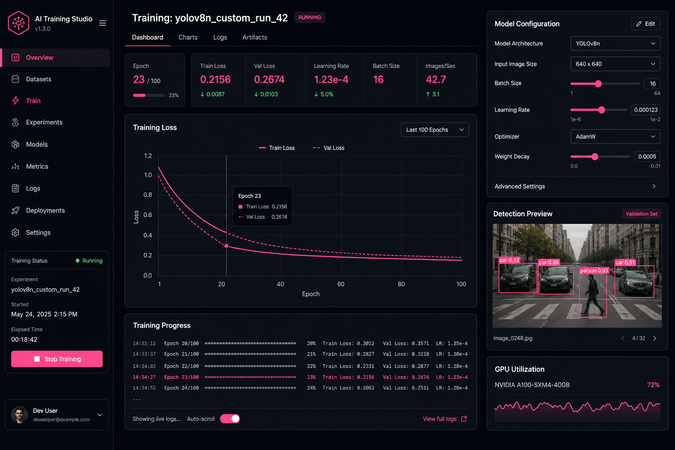Screen dimensions: 675x450
Task: Open the Optimizer AdamW dropdown
Action: (x=615, y=137)
